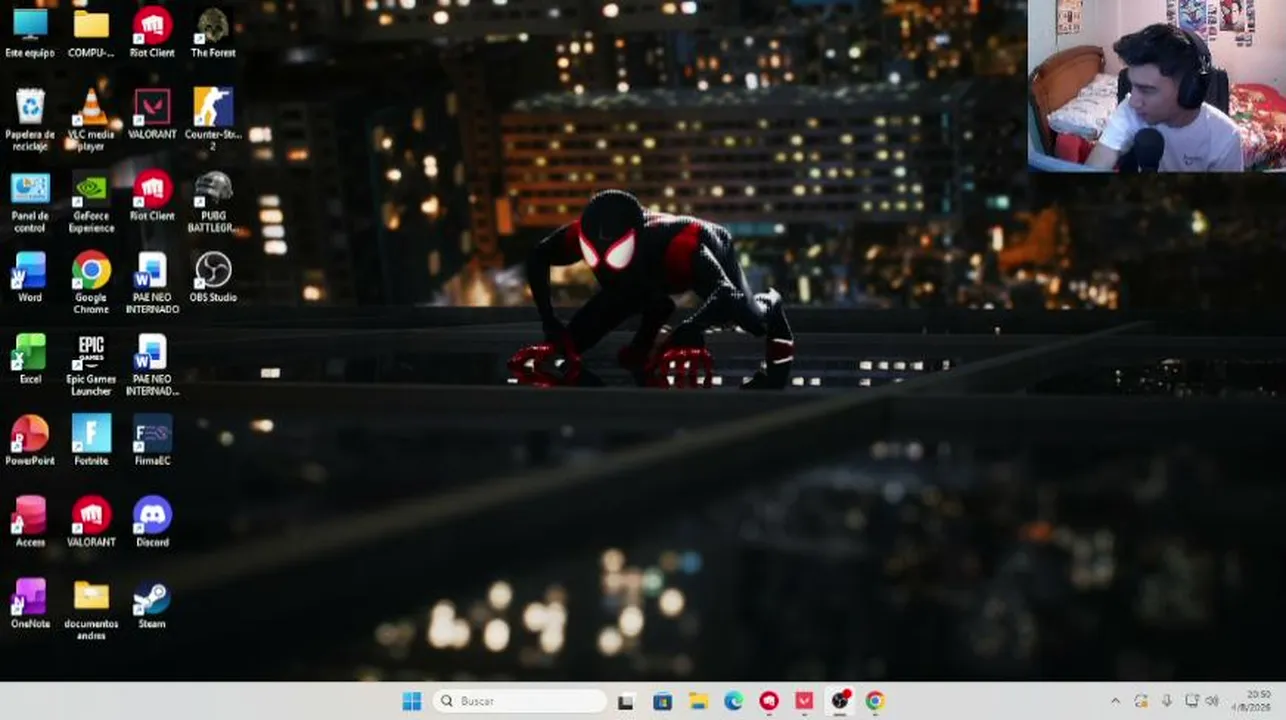The width and height of the screenshot is (1286, 720).
Task: Select the Excel desktop shortcut
Action: click(30, 359)
